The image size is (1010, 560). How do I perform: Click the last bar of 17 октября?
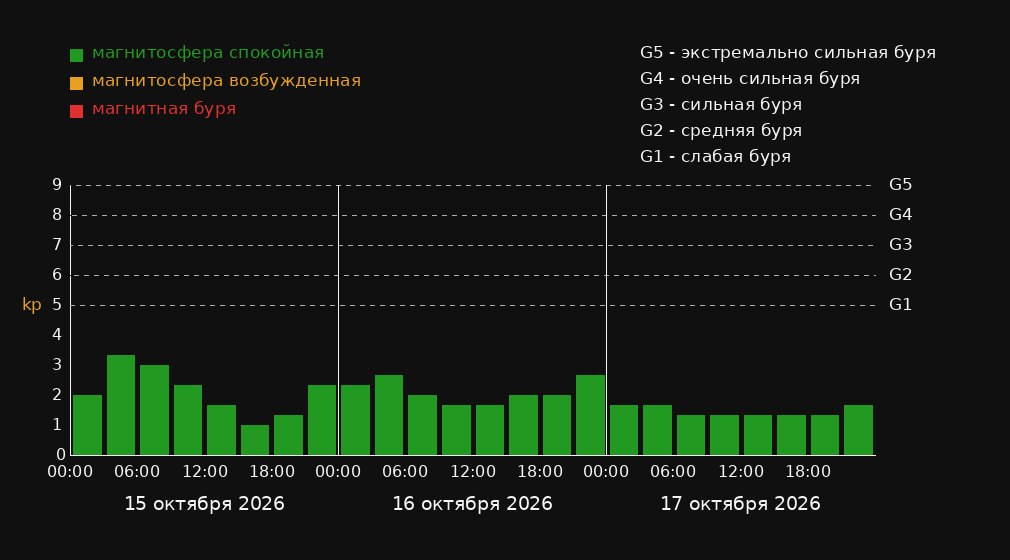click(x=858, y=430)
